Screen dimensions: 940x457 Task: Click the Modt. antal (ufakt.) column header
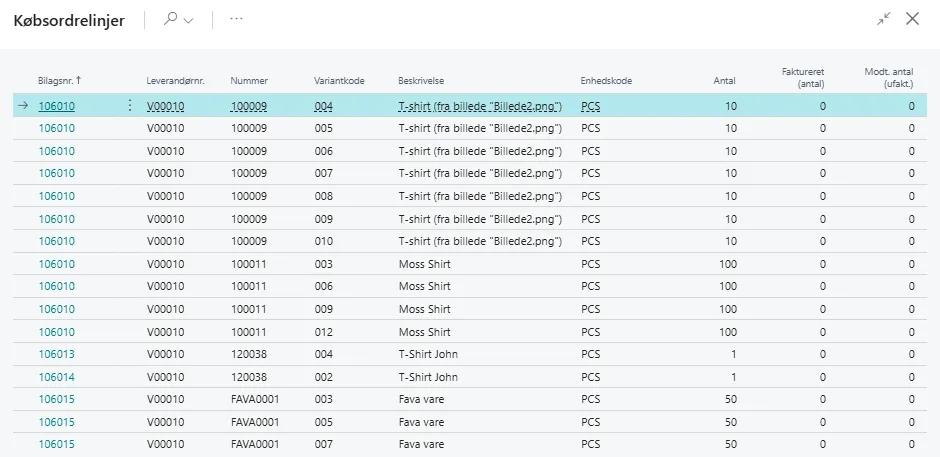(889, 78)
